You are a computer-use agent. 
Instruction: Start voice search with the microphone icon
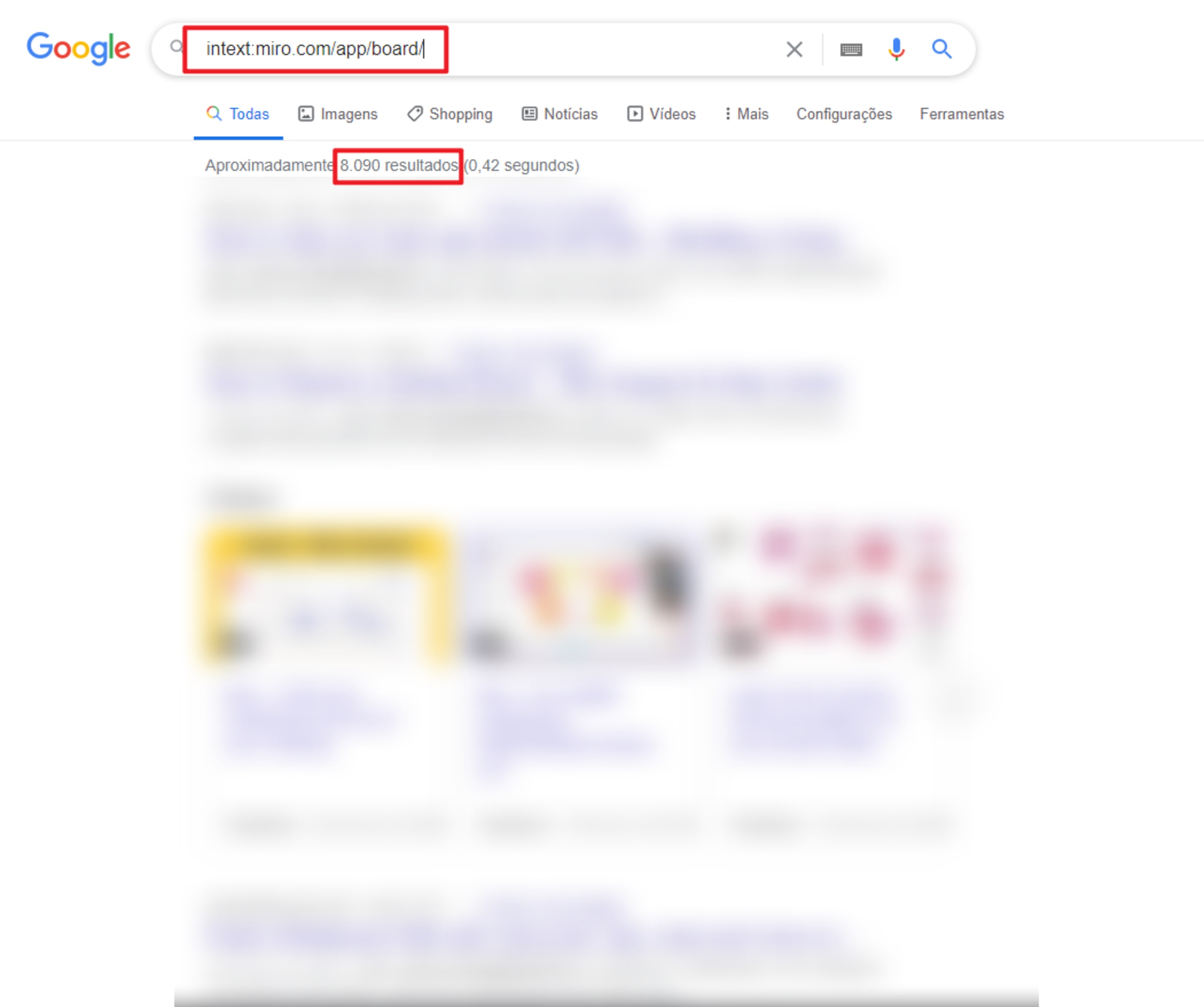tap(896, 49)
